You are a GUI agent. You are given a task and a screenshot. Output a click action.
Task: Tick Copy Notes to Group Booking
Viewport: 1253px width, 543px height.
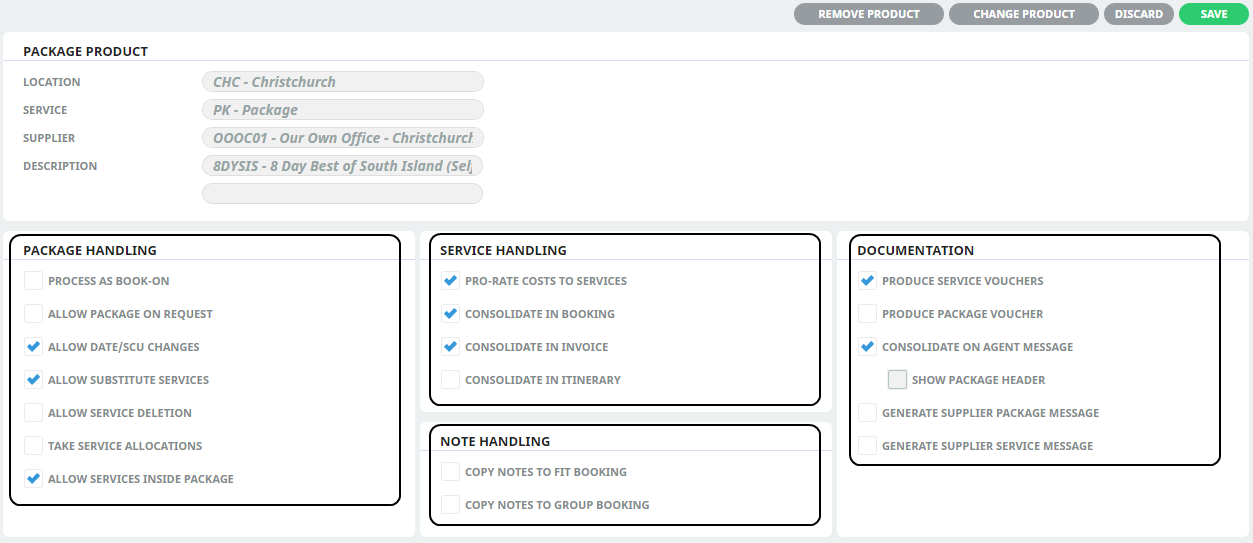[x=450, y=505]
